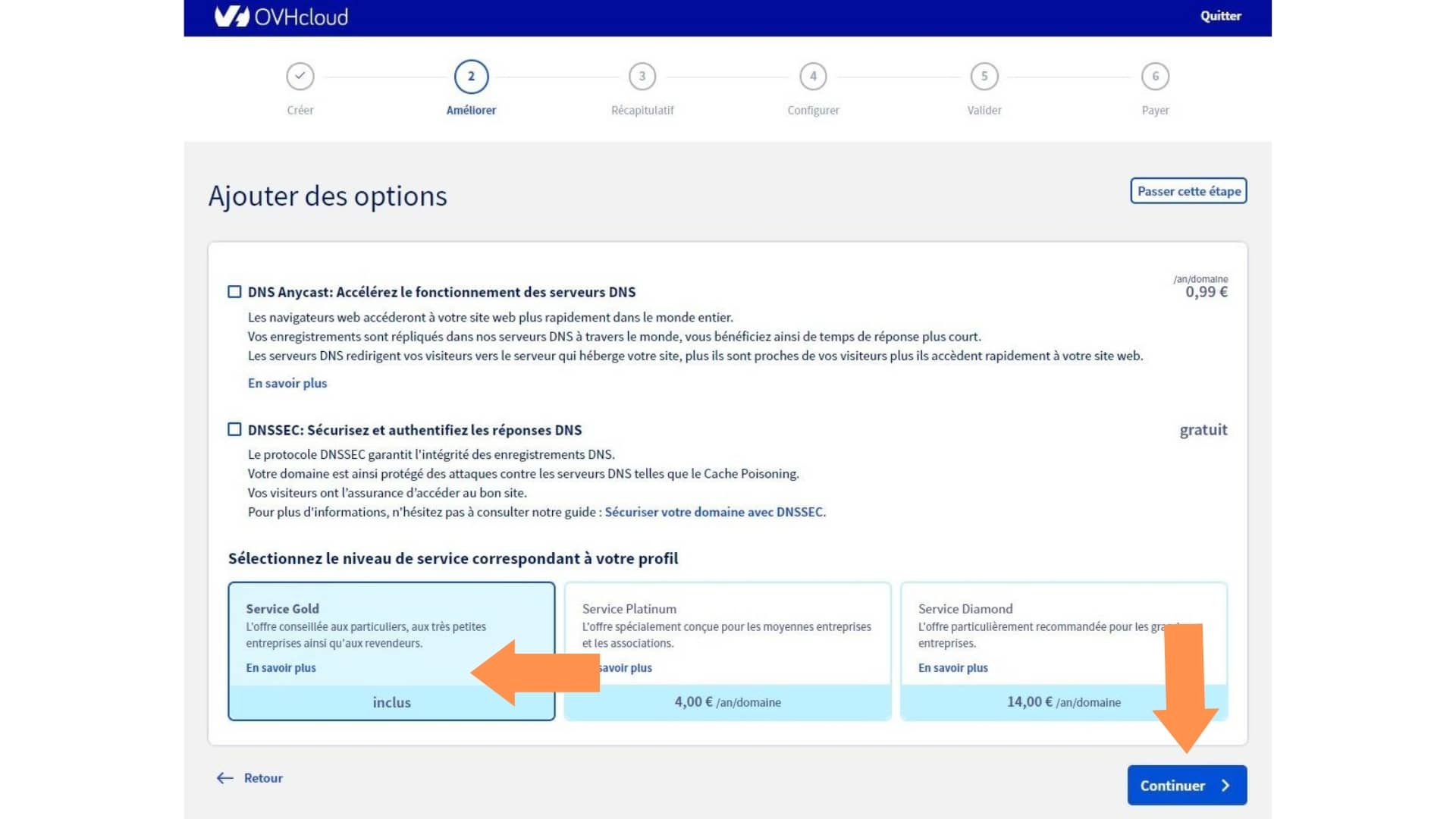Click the OVHcloud logo
Image resolution: width=1456 pixels, height=819 pixels.
tap(281, 16)
